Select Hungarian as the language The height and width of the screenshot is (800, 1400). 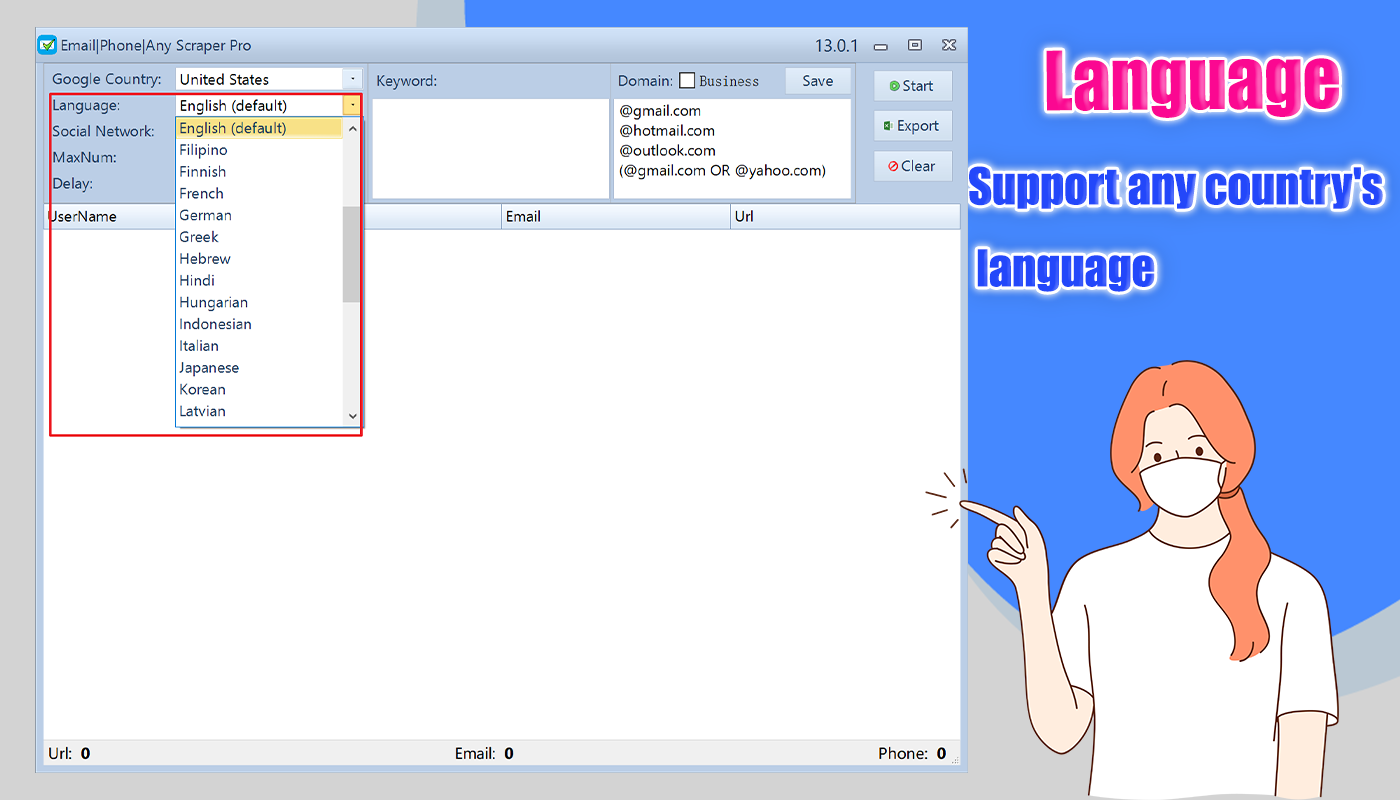tap(259, 303)
